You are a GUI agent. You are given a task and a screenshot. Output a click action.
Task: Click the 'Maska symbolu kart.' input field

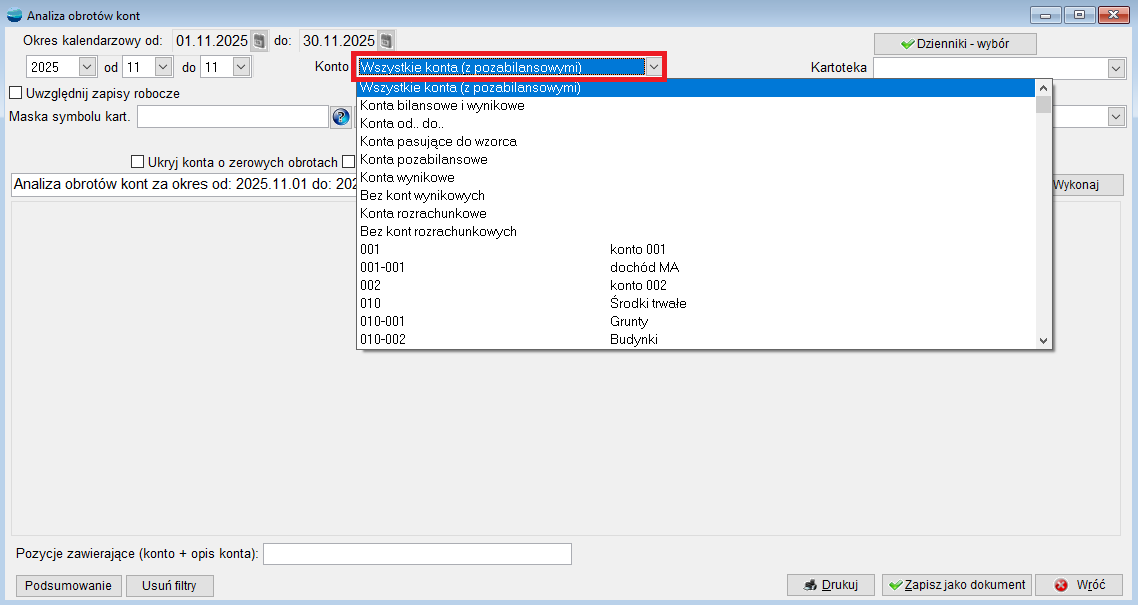click(232, 117)
